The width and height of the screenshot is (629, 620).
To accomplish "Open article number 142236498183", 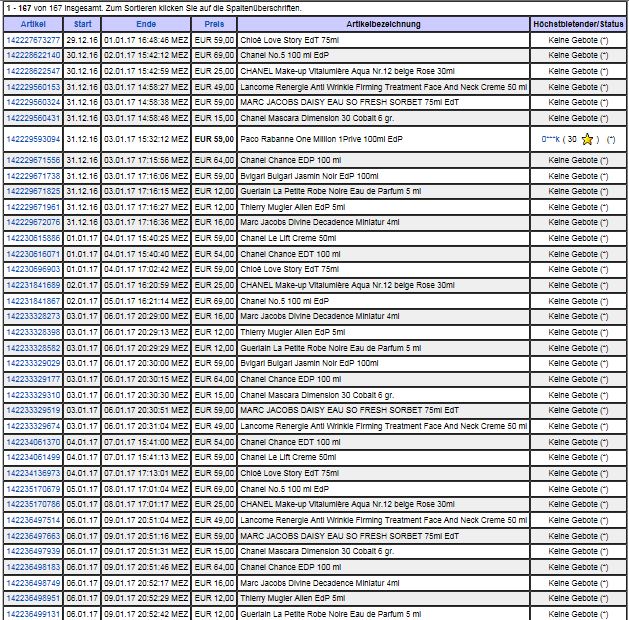I will [x=33, y=567].
